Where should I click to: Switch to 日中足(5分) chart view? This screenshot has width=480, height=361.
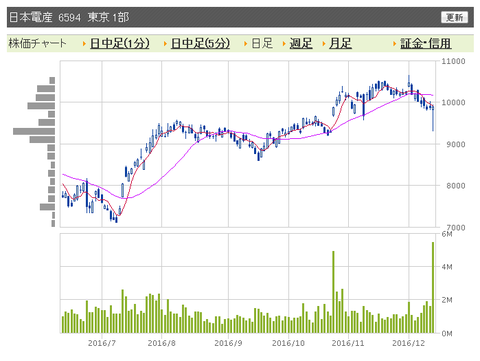point(200,43)
